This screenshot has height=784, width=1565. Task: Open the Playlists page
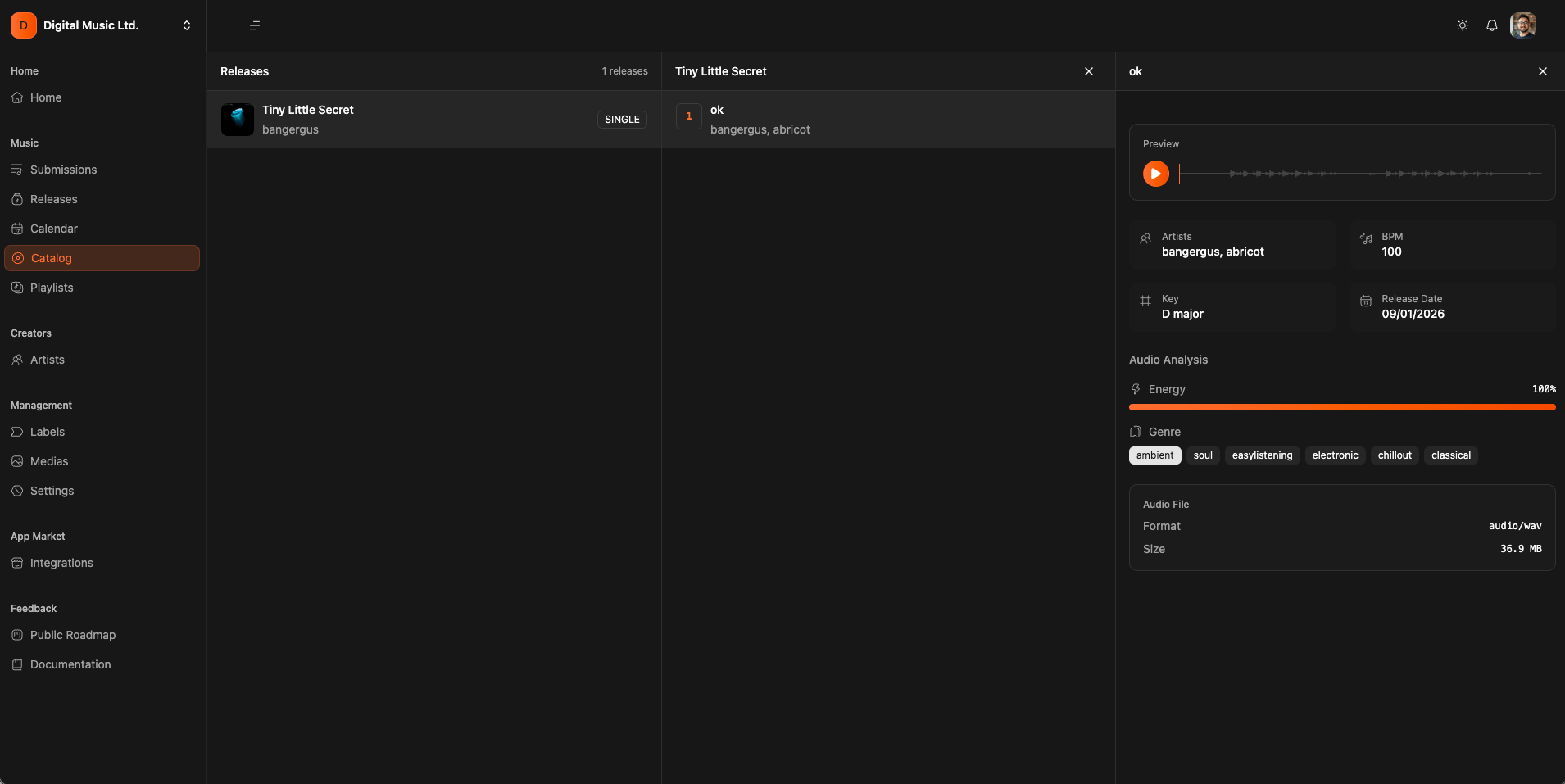tap(102, 288)
